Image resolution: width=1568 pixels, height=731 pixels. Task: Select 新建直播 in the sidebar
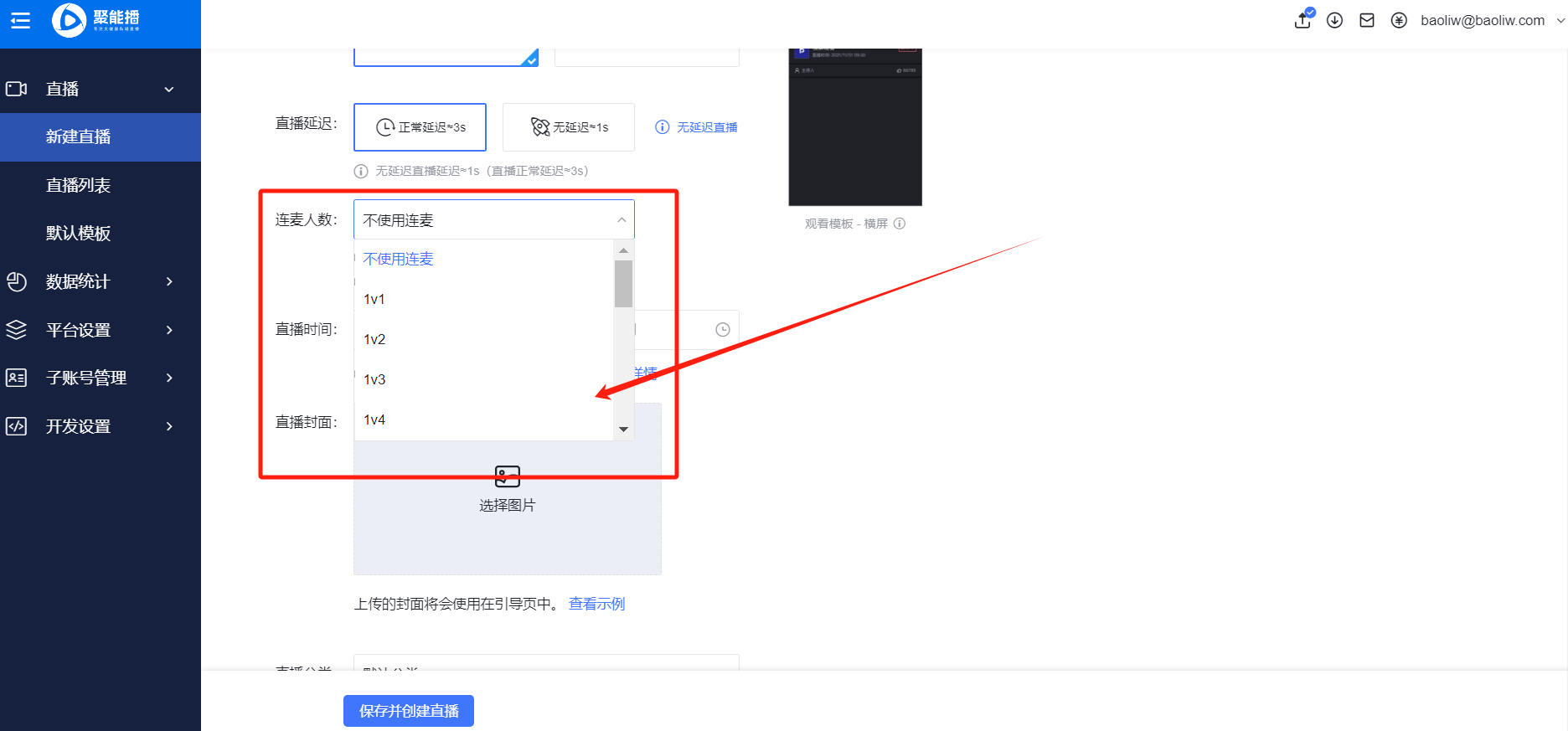click(101, 137)
